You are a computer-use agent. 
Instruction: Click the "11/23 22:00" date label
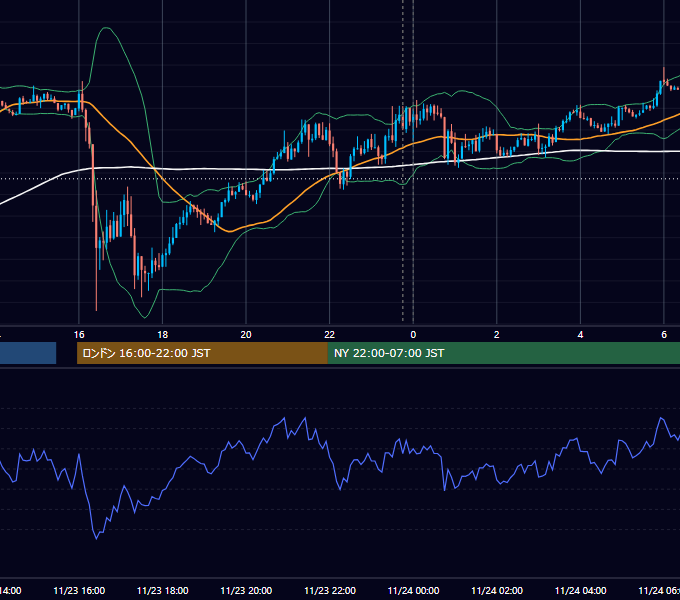(330, 591)
